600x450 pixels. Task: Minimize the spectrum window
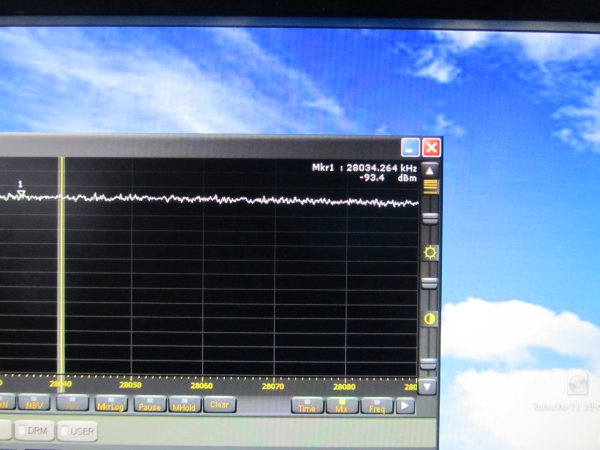410,146
